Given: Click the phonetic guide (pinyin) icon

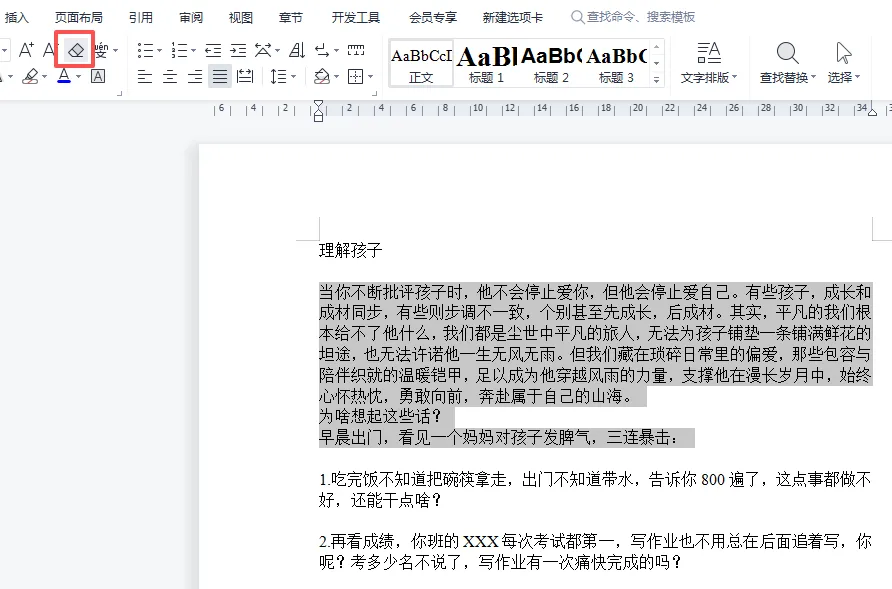Looking at the screenshot, I should [102, 50].
